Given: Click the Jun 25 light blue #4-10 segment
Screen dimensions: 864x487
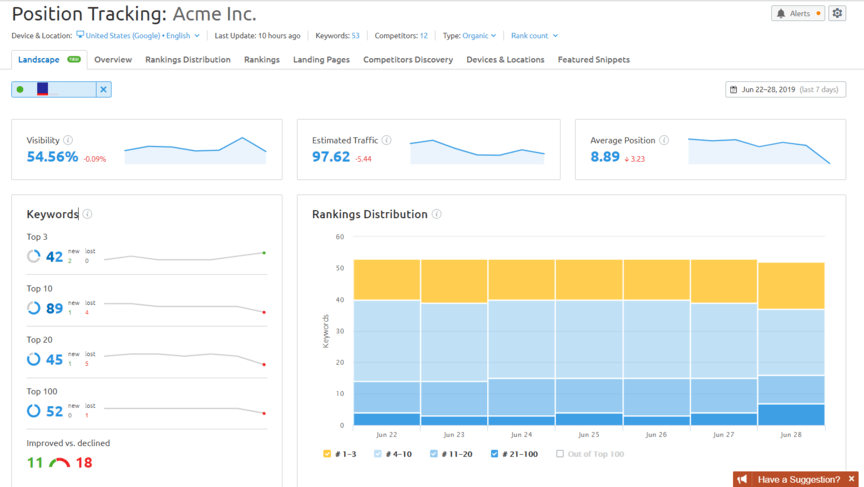Looking at the screenshot, I should coord(588,339).
